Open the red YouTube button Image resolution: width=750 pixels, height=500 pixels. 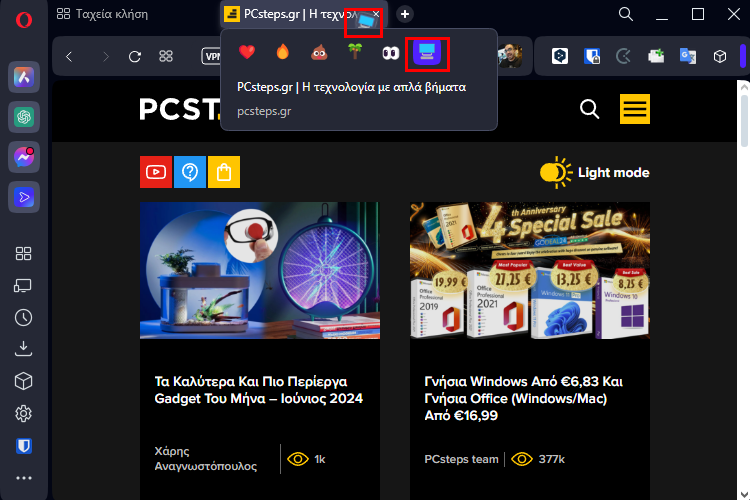156,172
